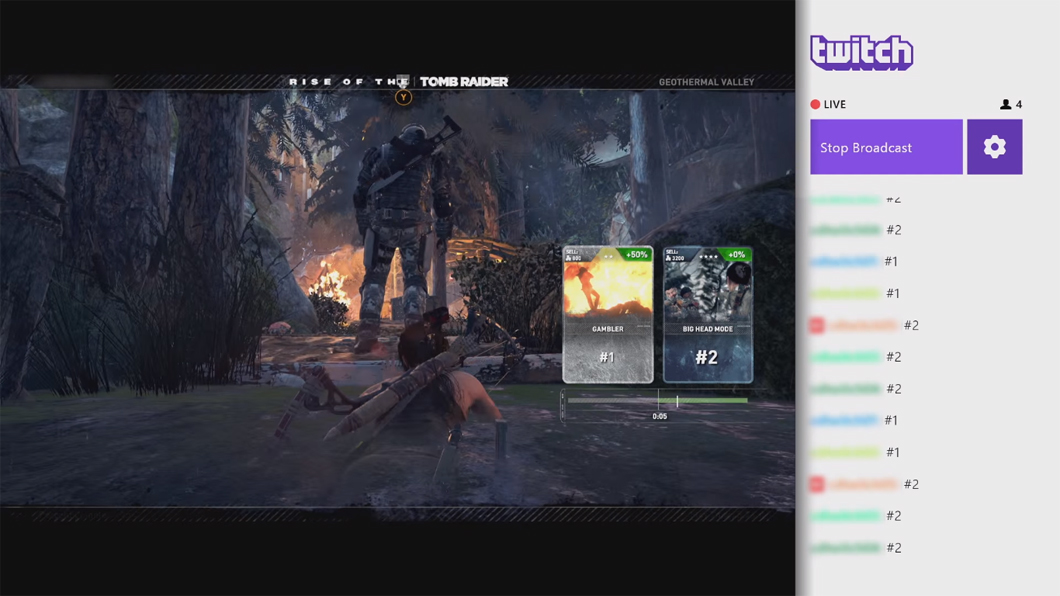
Task: Click the star rating on the Big Head Mode card
Action: tap(707, 256)
